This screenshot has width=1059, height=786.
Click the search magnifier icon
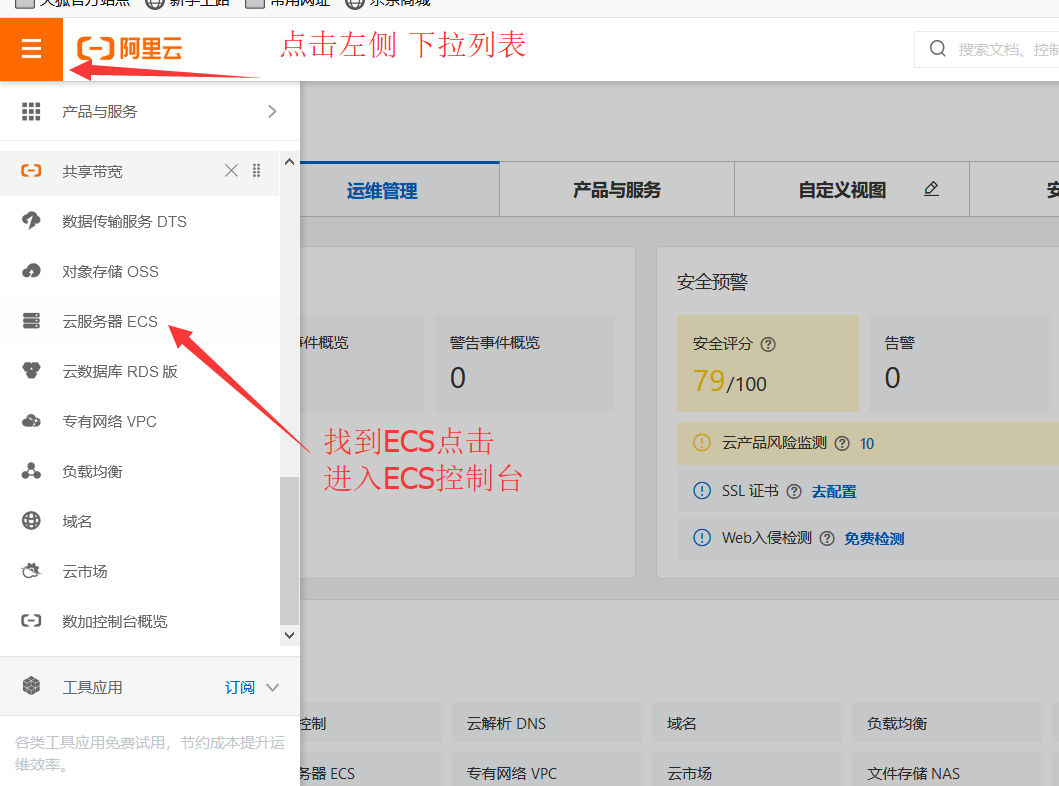click(937, 49)
